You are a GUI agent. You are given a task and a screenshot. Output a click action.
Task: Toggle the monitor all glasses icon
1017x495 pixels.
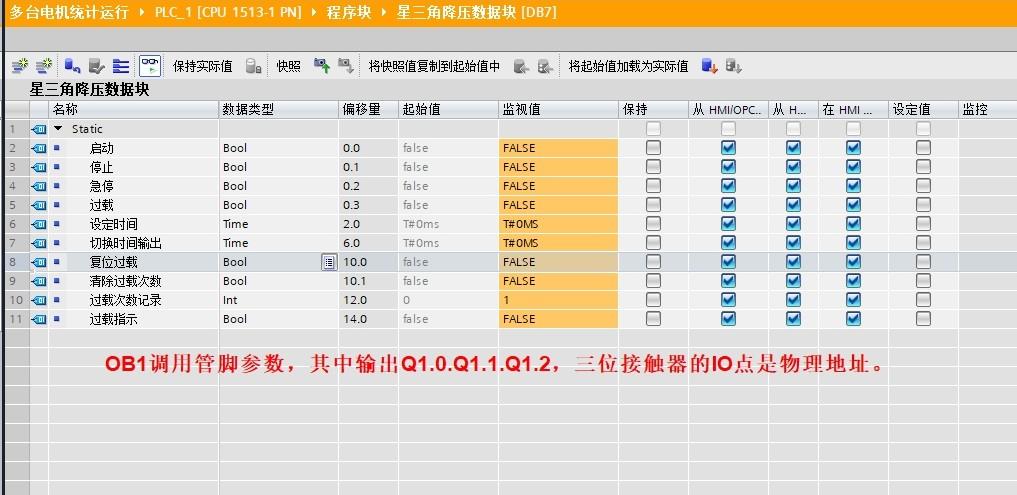click(150, 66)
